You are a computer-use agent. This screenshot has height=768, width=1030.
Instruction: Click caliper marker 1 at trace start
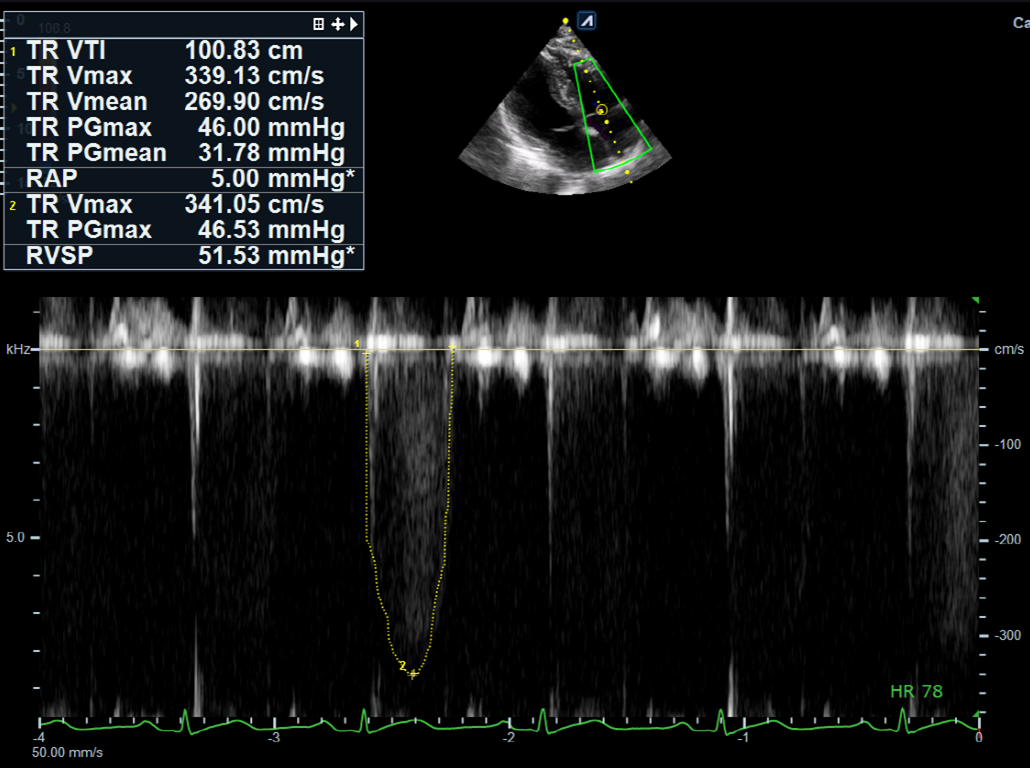[x=366, y=354]
